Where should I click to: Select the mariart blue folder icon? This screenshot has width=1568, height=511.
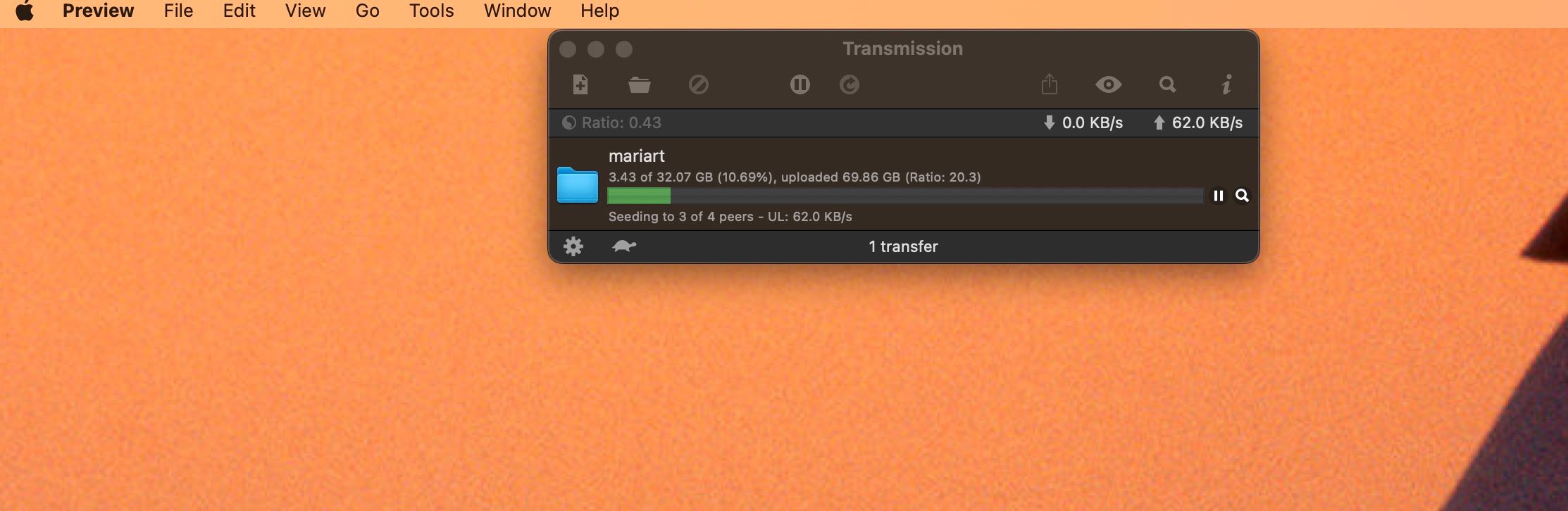point(577,185)
